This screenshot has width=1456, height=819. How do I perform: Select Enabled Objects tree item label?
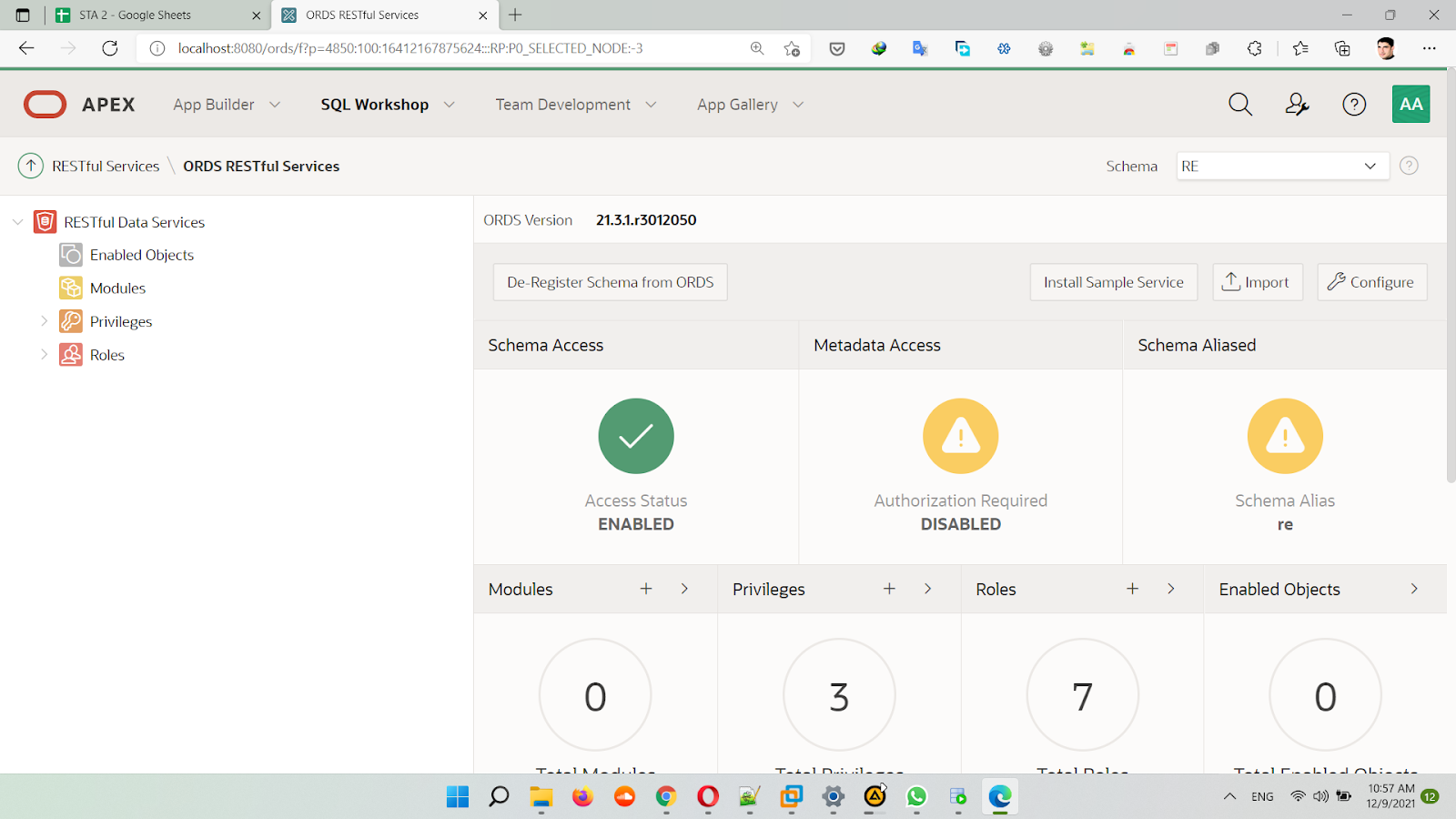point(142,255)
